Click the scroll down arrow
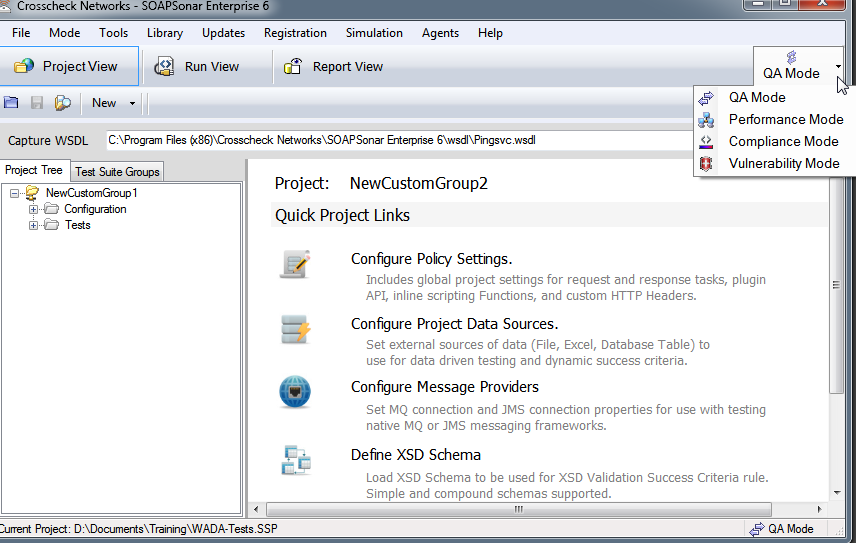This screenshot has width=856, height=543. [x=837, y=493]
